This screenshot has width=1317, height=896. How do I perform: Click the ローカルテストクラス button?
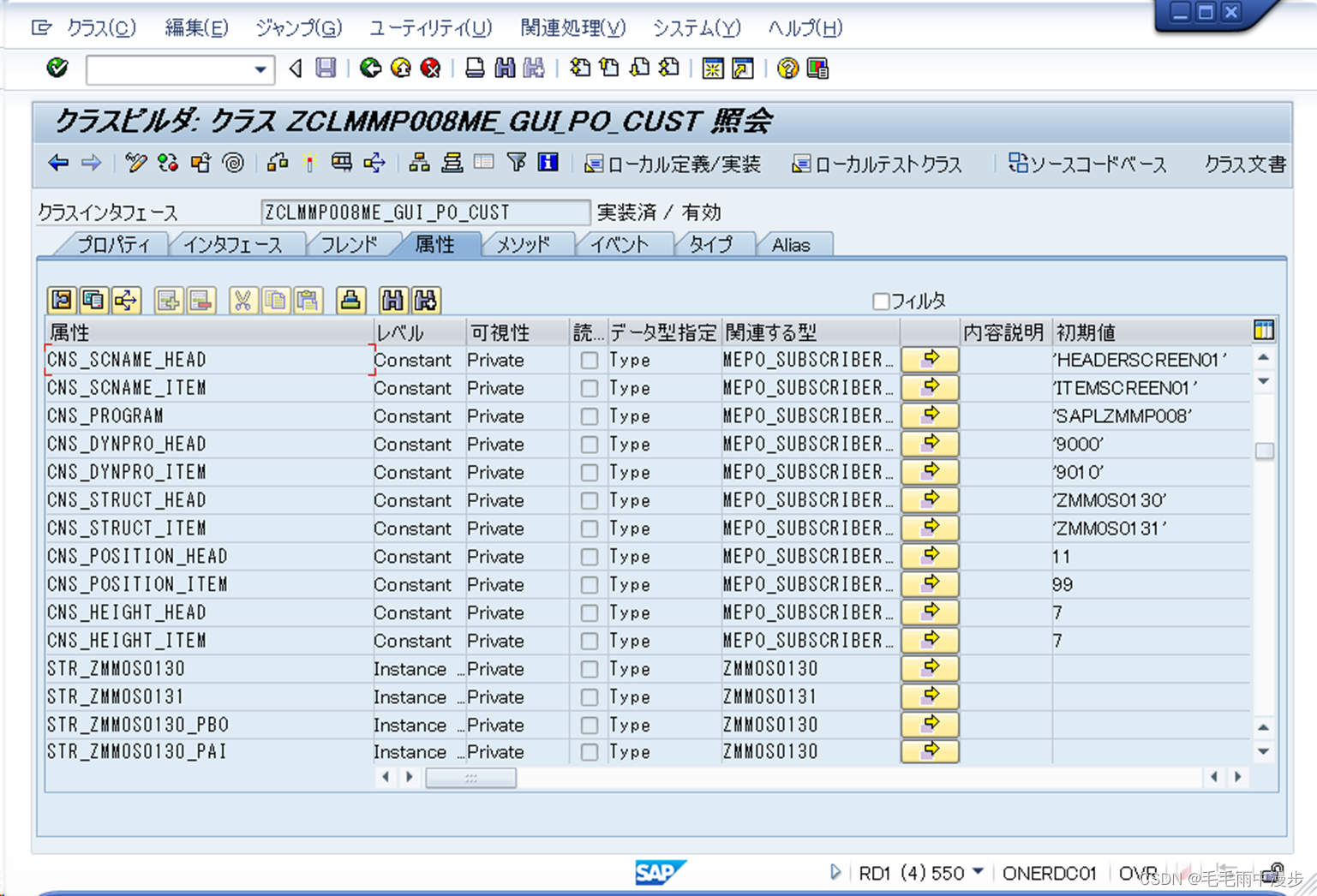877,164
